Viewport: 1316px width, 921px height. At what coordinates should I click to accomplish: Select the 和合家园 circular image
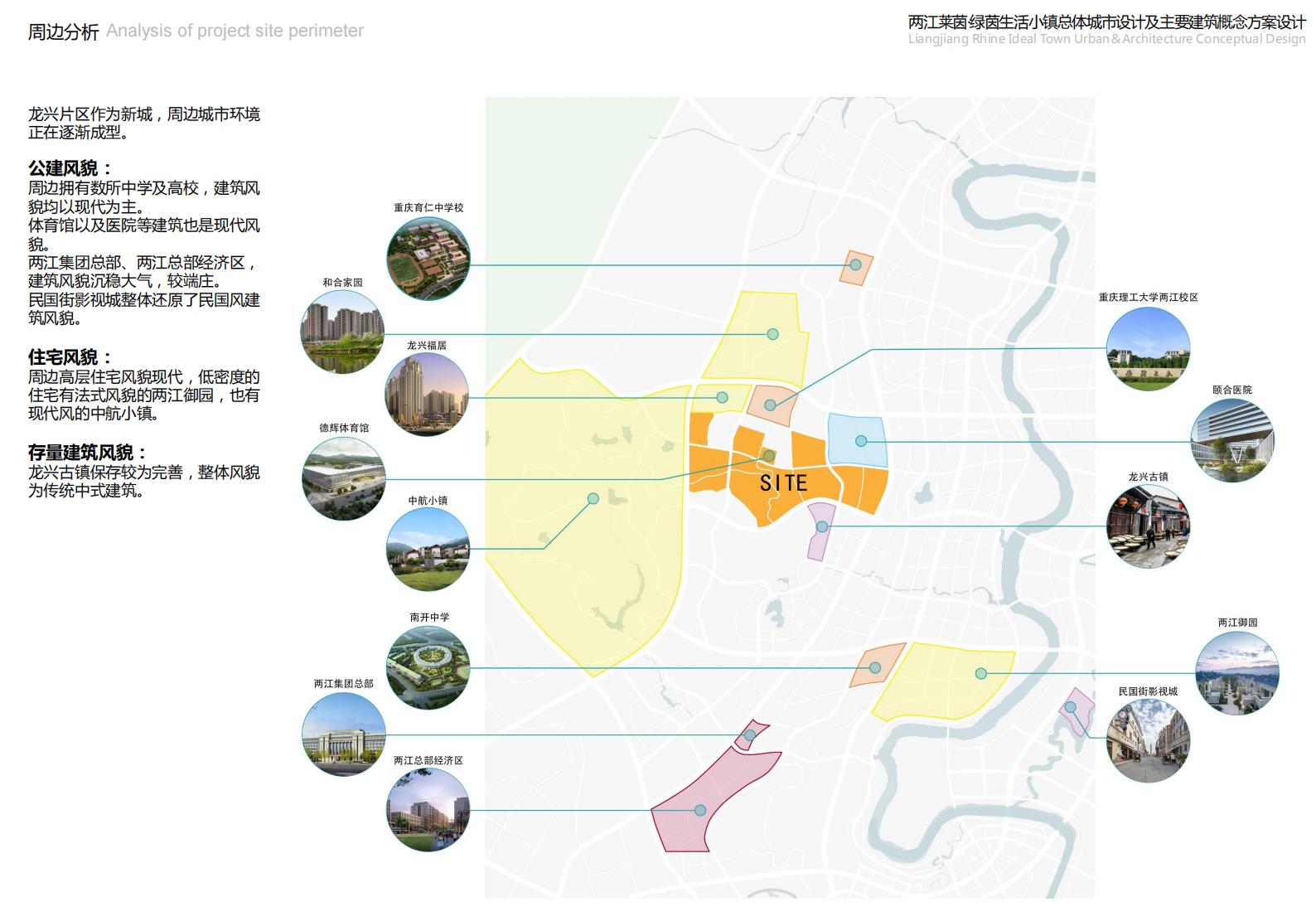342,332
